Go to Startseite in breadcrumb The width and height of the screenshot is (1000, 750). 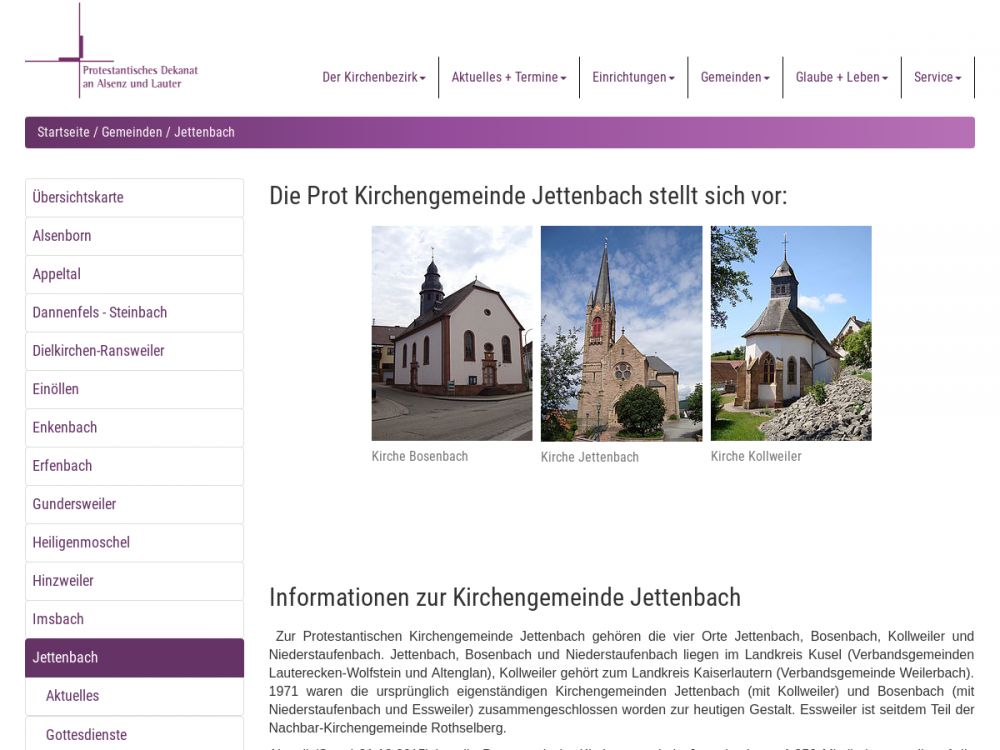point(63,132)
